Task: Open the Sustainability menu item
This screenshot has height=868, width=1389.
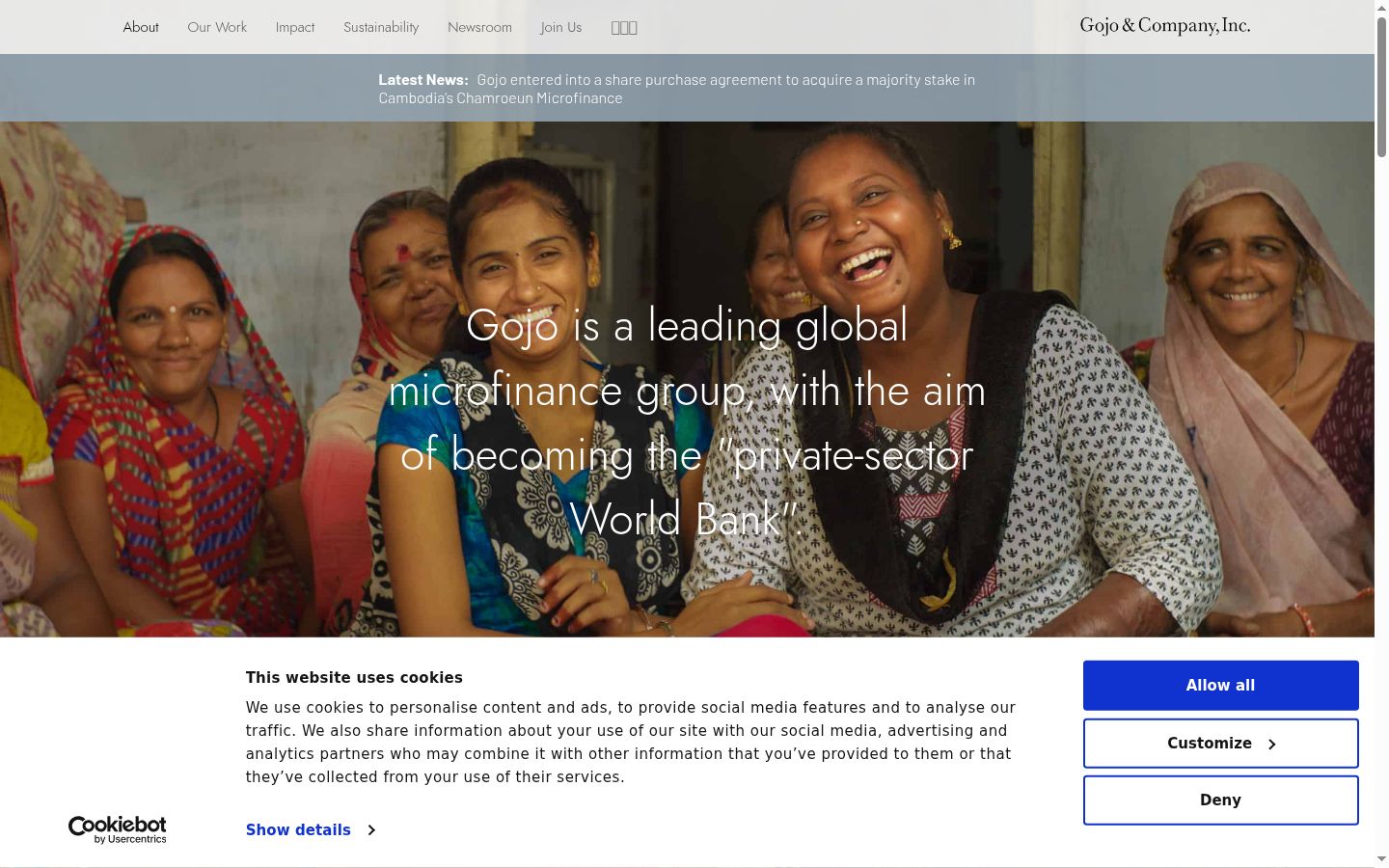Action: [381, 27]
